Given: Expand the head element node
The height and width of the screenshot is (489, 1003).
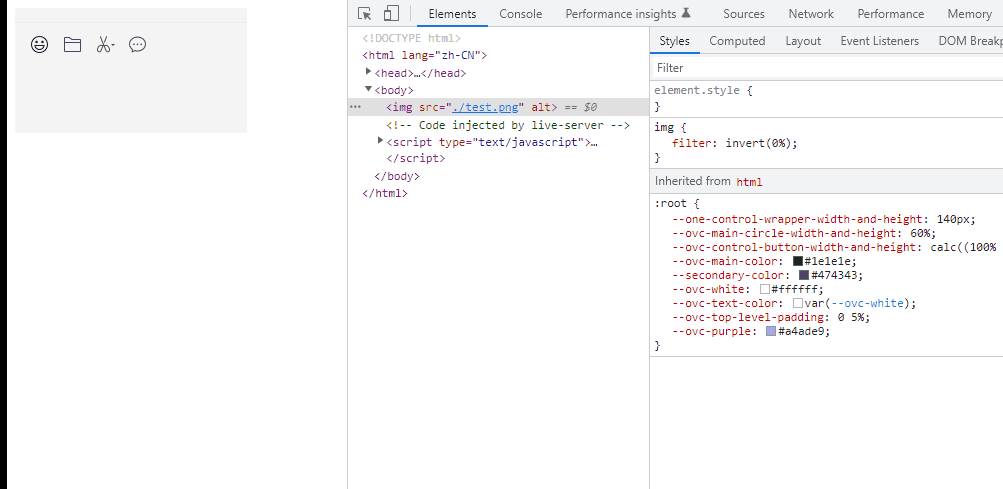Looking at the screenshot, I should (x=368, y=72).
